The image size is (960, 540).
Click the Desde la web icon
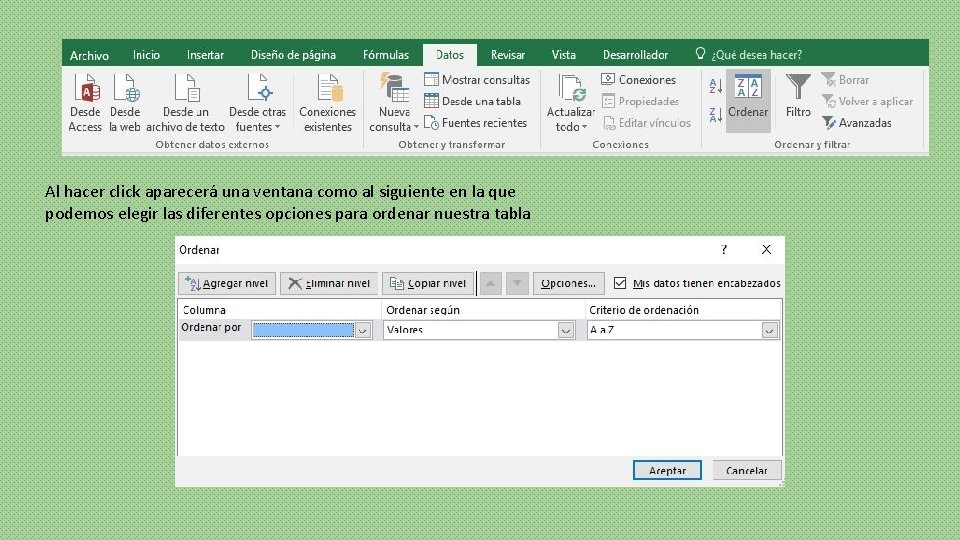(x=125, y=102)
